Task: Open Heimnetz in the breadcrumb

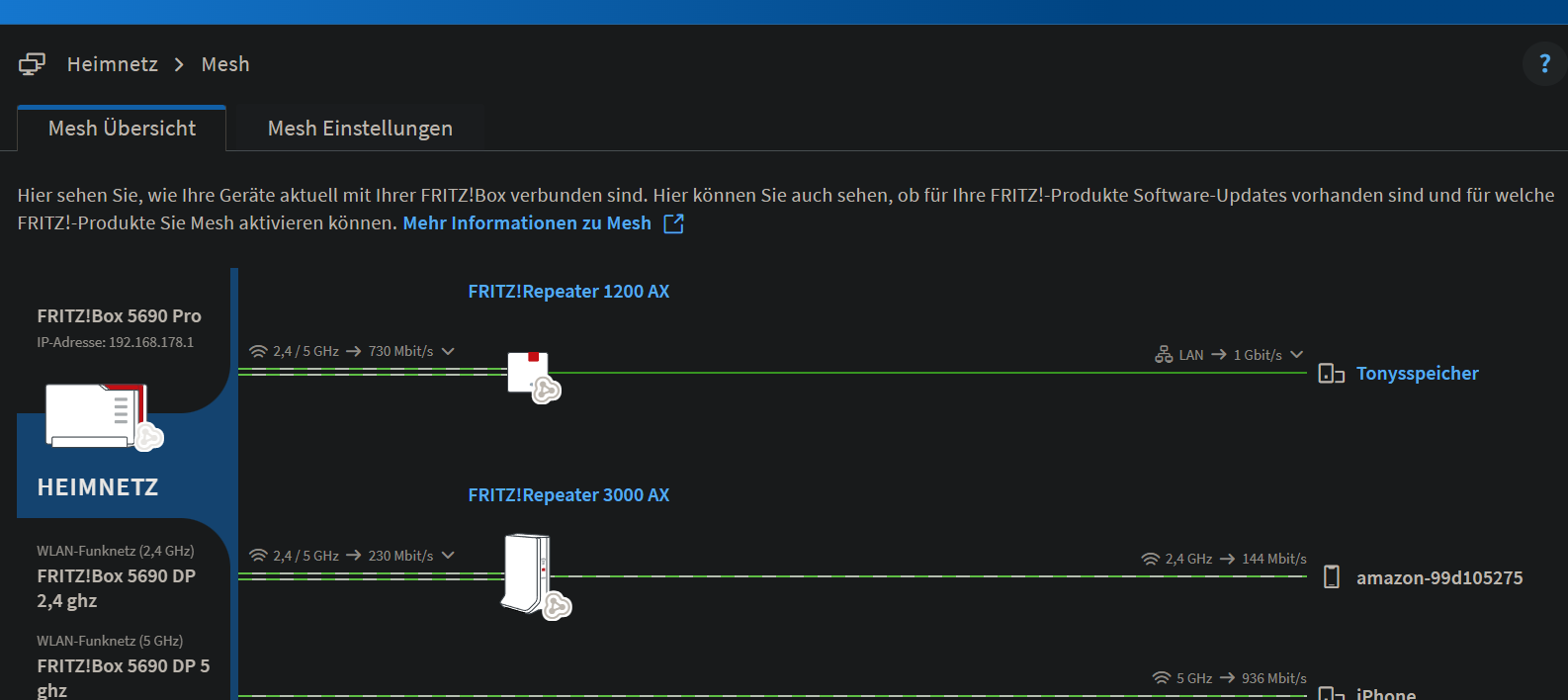Action: (x=113, y=64)
